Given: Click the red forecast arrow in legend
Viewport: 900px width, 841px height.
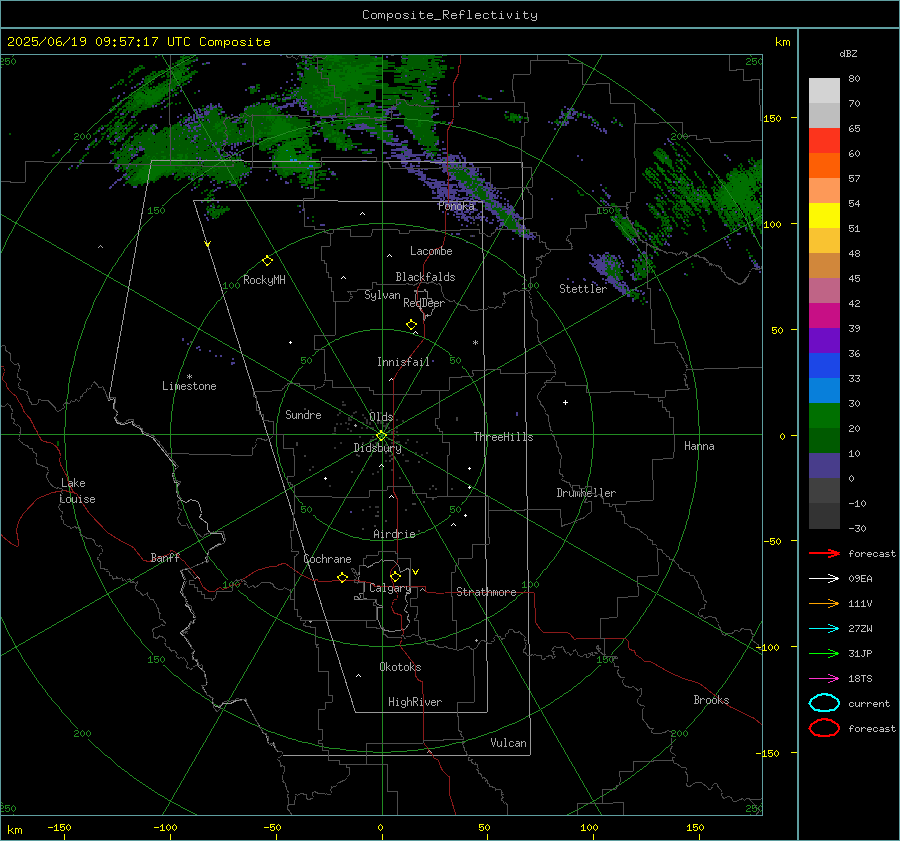Looking at the screenshot, I should pos(824,553).
